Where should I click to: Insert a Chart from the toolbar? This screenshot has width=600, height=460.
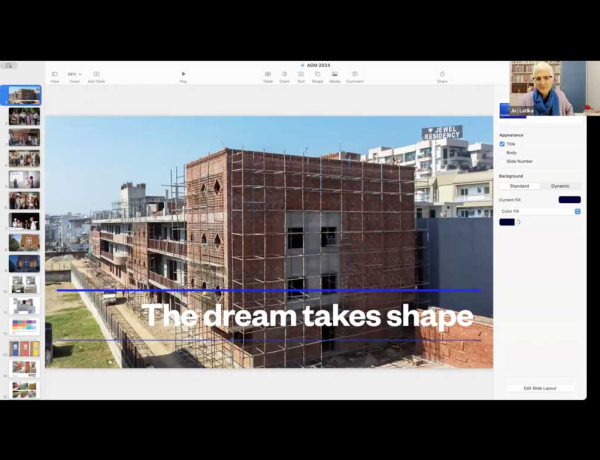(284, 75)
